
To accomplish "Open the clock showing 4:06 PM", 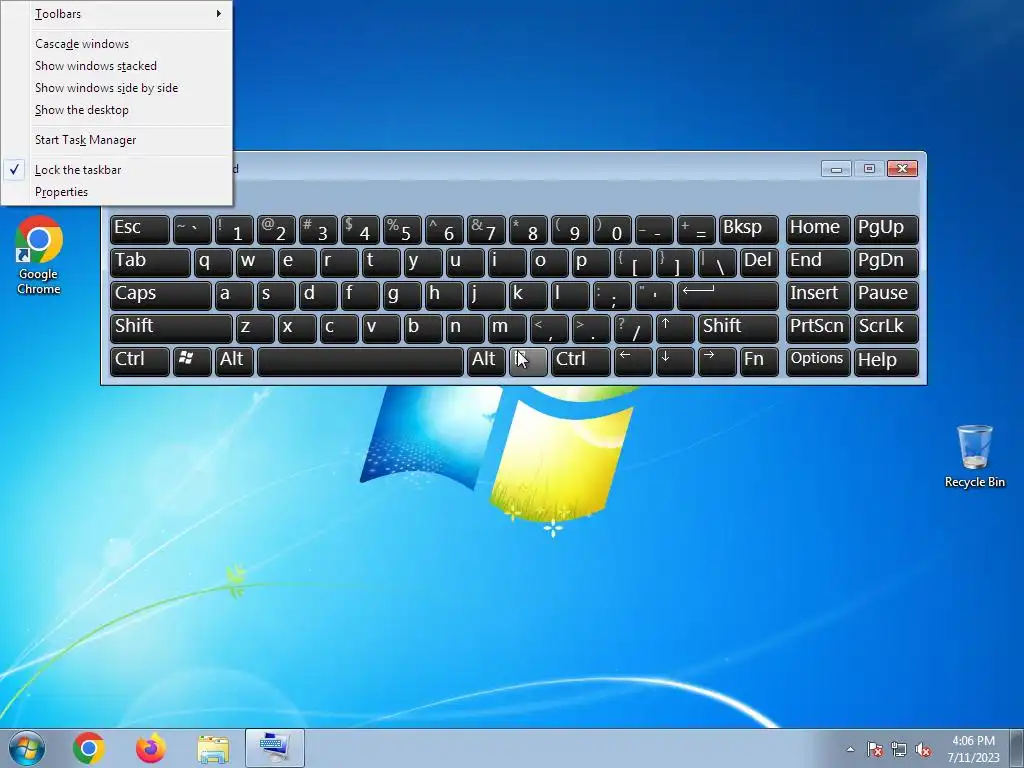I will click(973, 749).
